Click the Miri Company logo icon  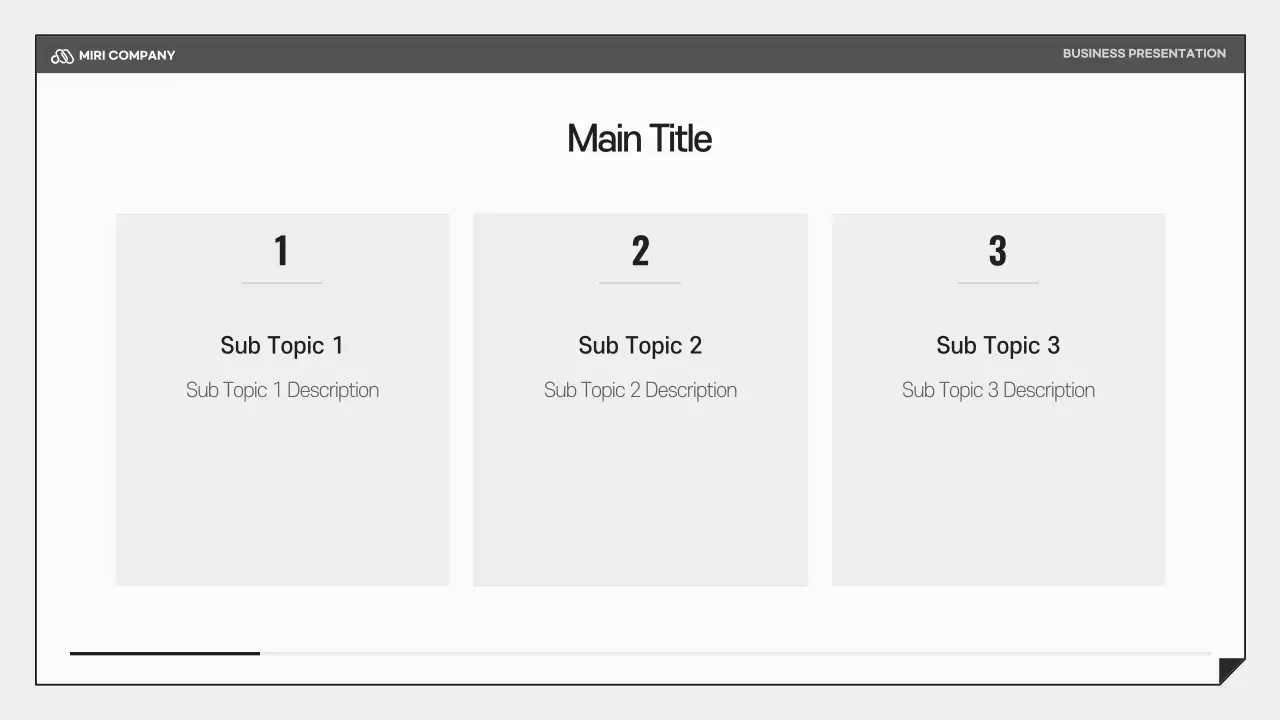pos(62,56)
